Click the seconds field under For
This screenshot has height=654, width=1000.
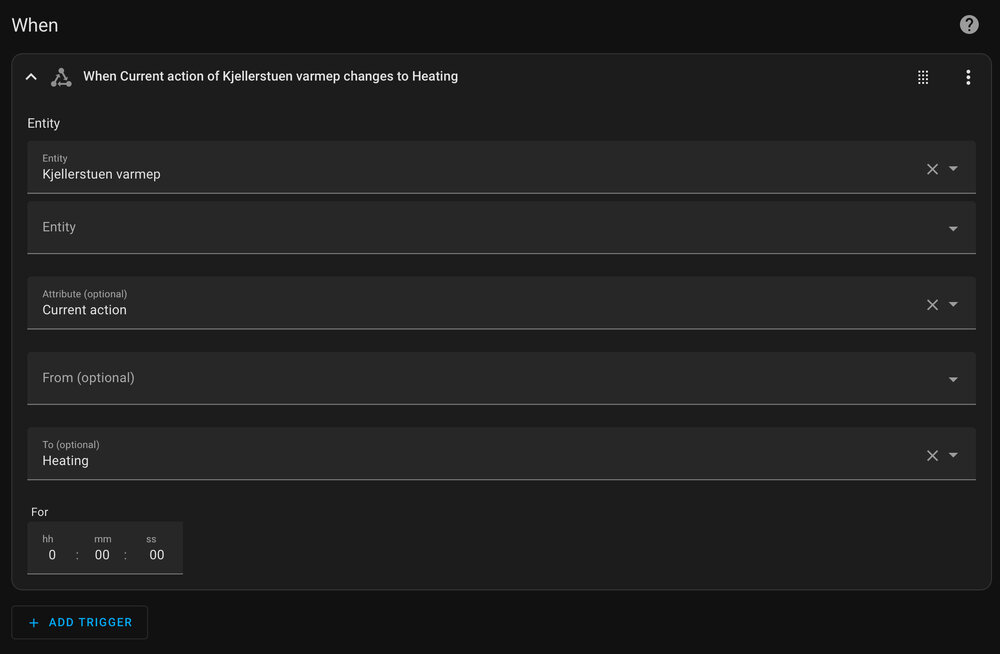[x=156, y=555]
